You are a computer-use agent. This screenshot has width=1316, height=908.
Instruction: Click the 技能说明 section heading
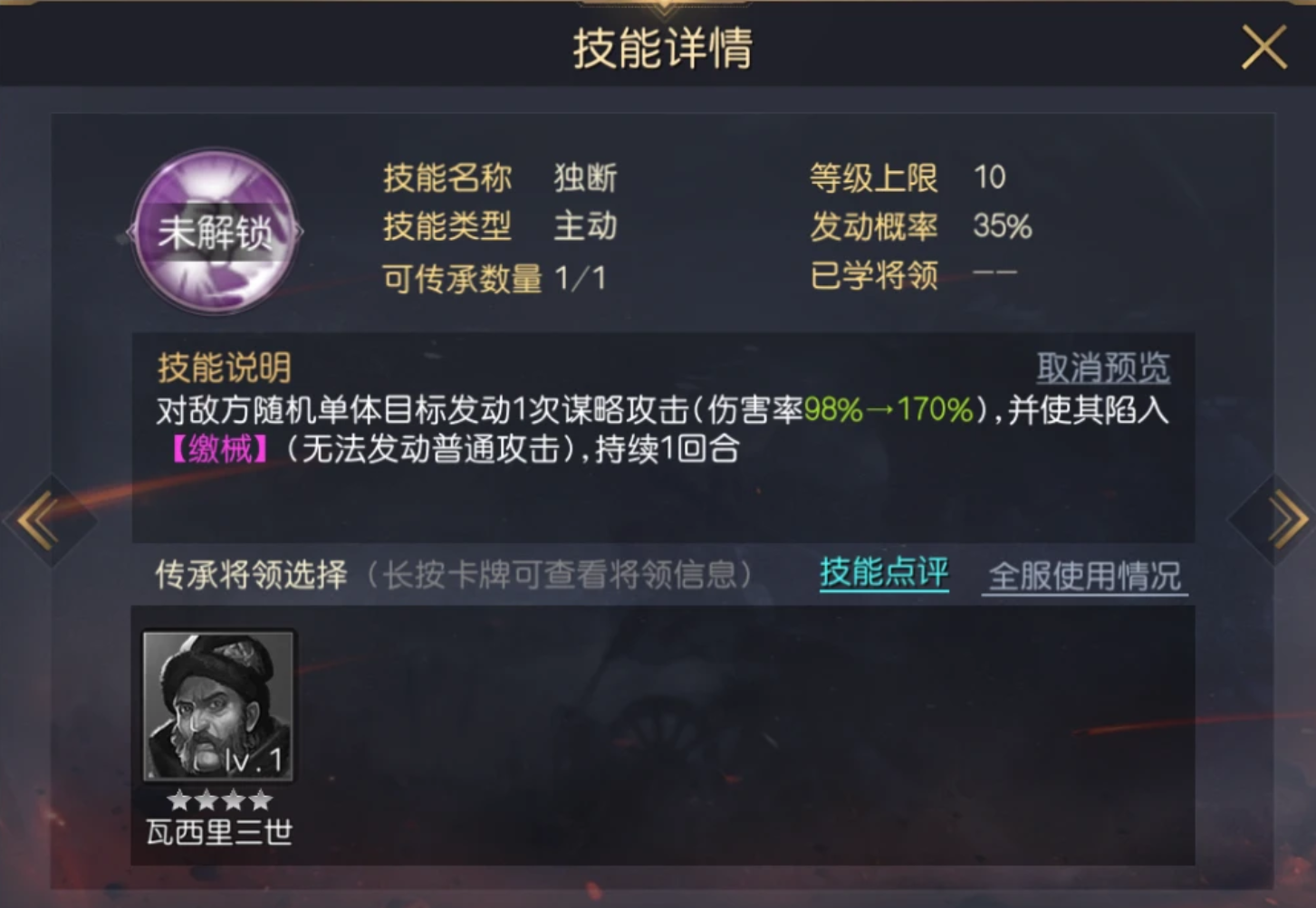[x=225, y=368]
